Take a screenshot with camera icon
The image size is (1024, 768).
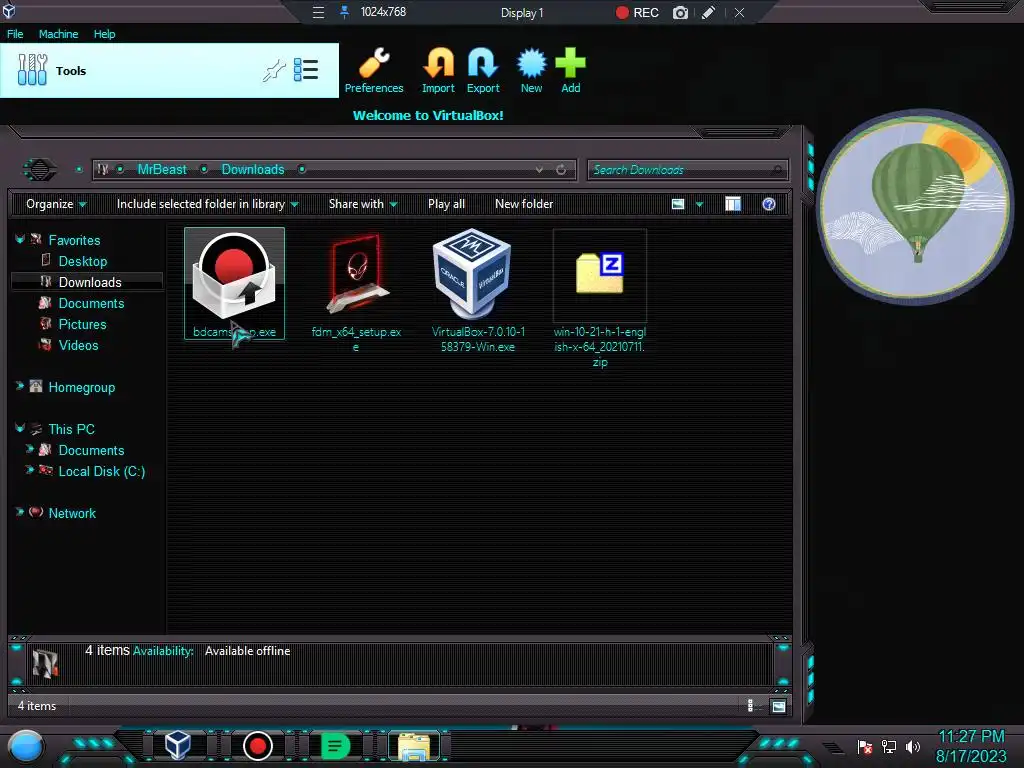(680, 12)
